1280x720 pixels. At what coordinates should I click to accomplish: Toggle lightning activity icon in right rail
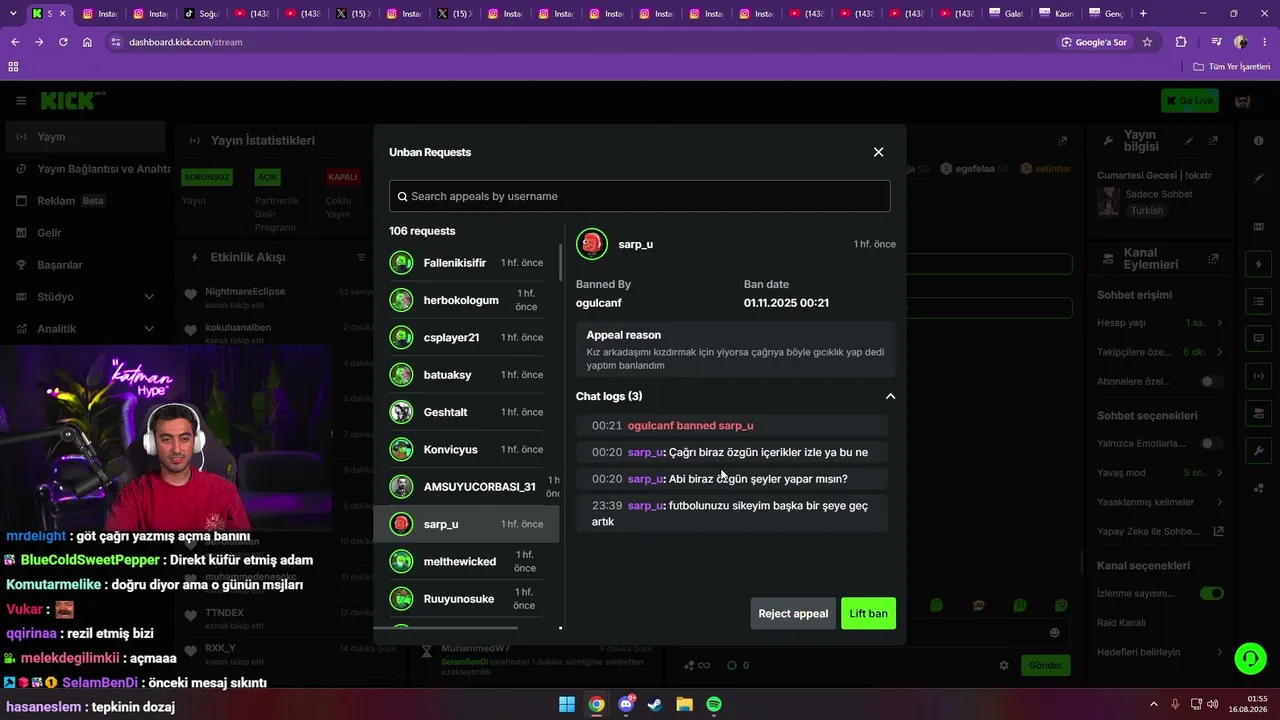pyautogui.click(x=1258, y=264)
